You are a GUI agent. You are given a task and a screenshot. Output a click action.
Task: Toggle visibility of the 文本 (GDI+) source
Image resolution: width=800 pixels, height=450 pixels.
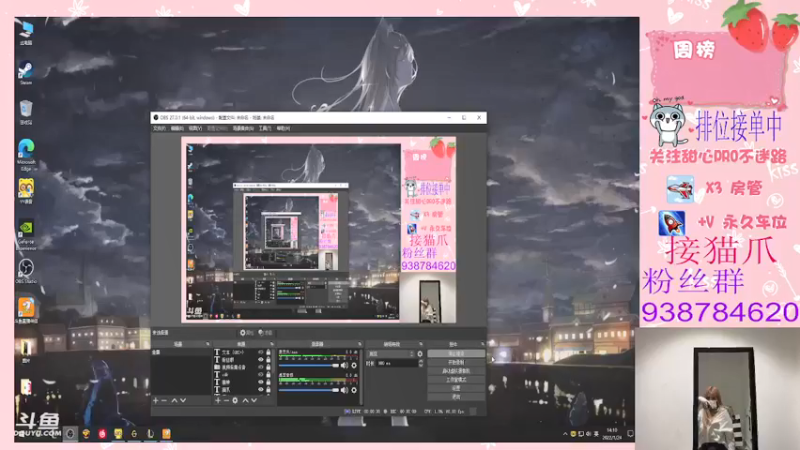(x=261, y=352)
